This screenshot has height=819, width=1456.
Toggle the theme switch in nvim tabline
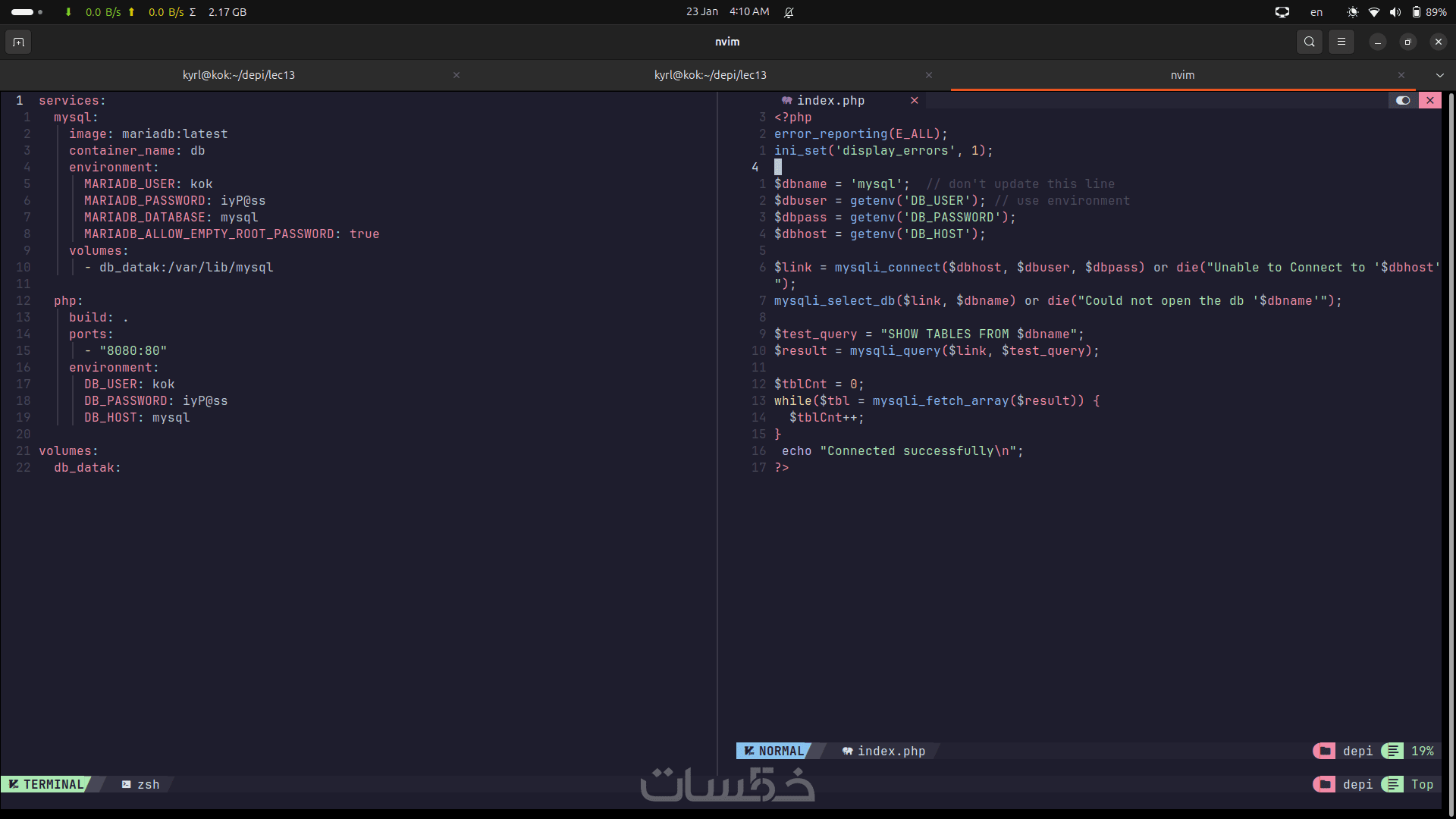pyautogui.click(x=1403, y=100)
